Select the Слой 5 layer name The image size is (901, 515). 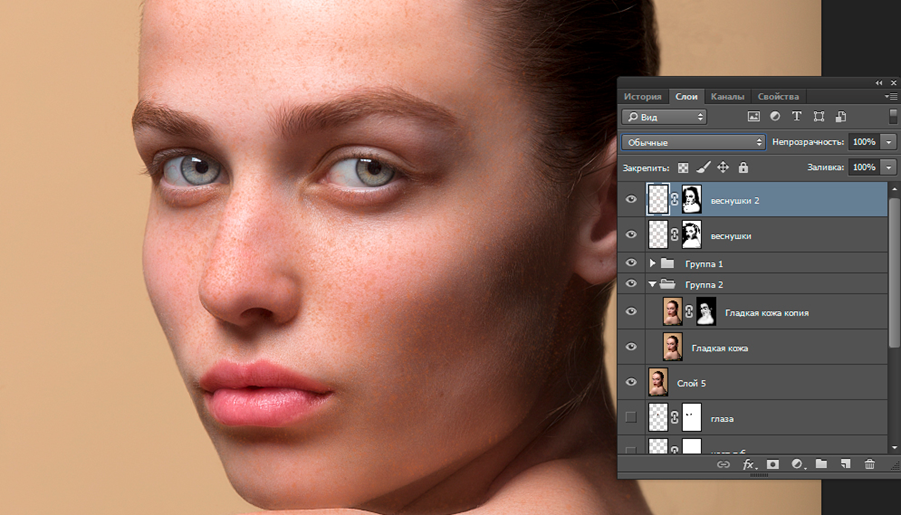691,383
